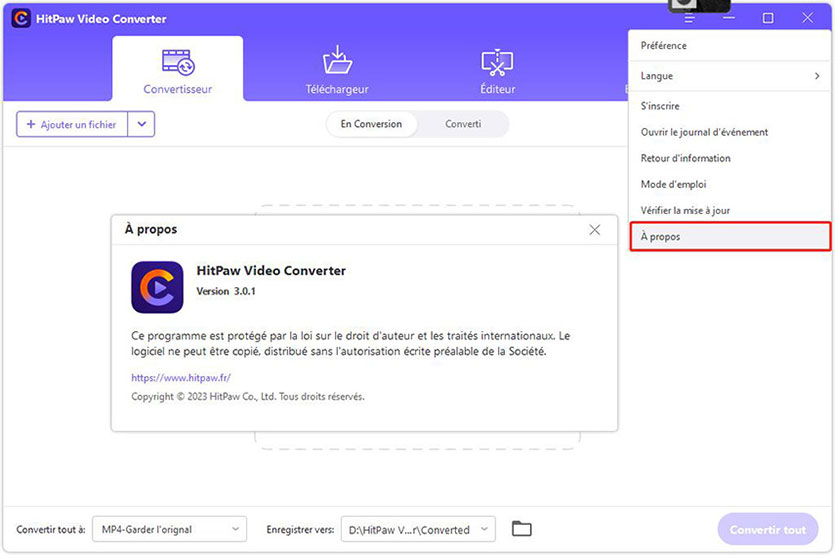
Task: Close the À propos dialog
Action: click(x=595, y=230)
